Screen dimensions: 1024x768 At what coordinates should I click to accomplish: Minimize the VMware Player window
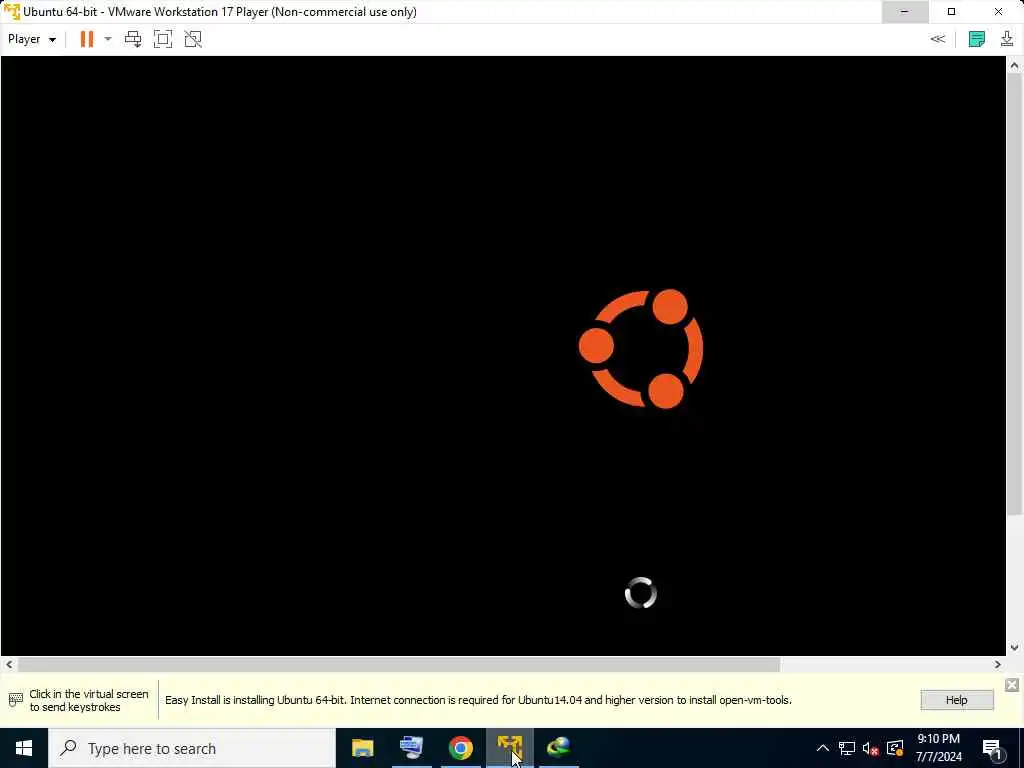point(904,12)
